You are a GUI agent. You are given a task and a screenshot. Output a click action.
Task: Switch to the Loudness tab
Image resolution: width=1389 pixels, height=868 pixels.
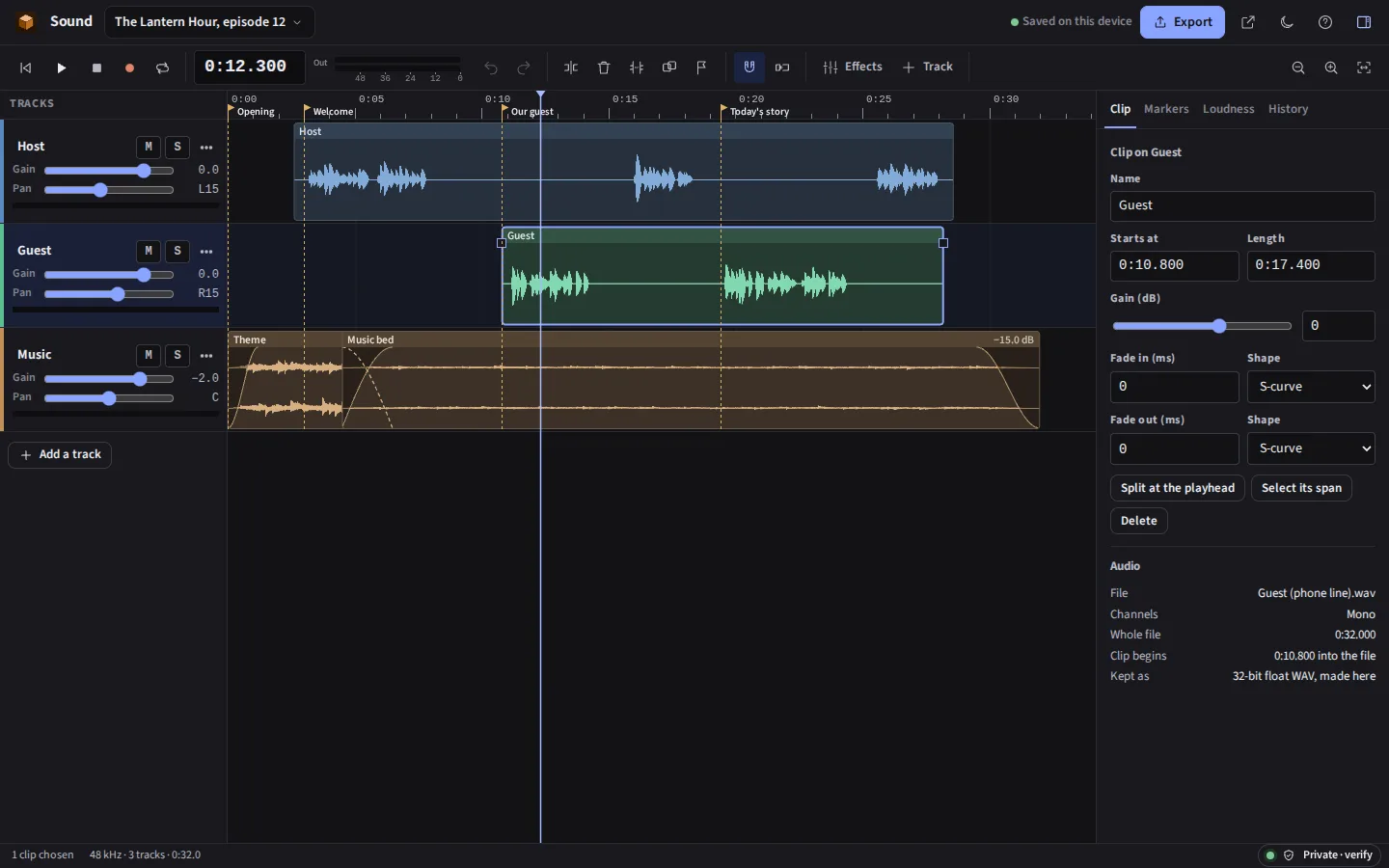point(1228,109)
